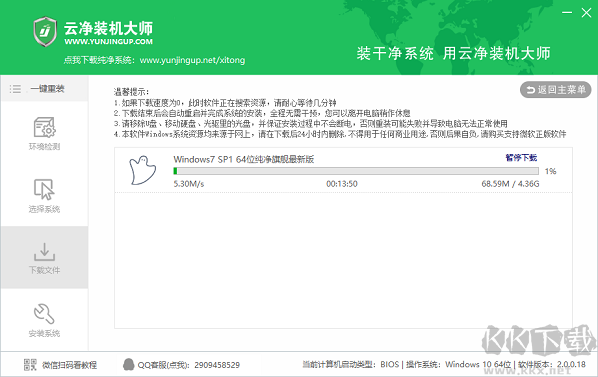Click the 返回主菜单 button
This screenshot has width=598, height=377.
pyautogui.click(x=555, y=90)
